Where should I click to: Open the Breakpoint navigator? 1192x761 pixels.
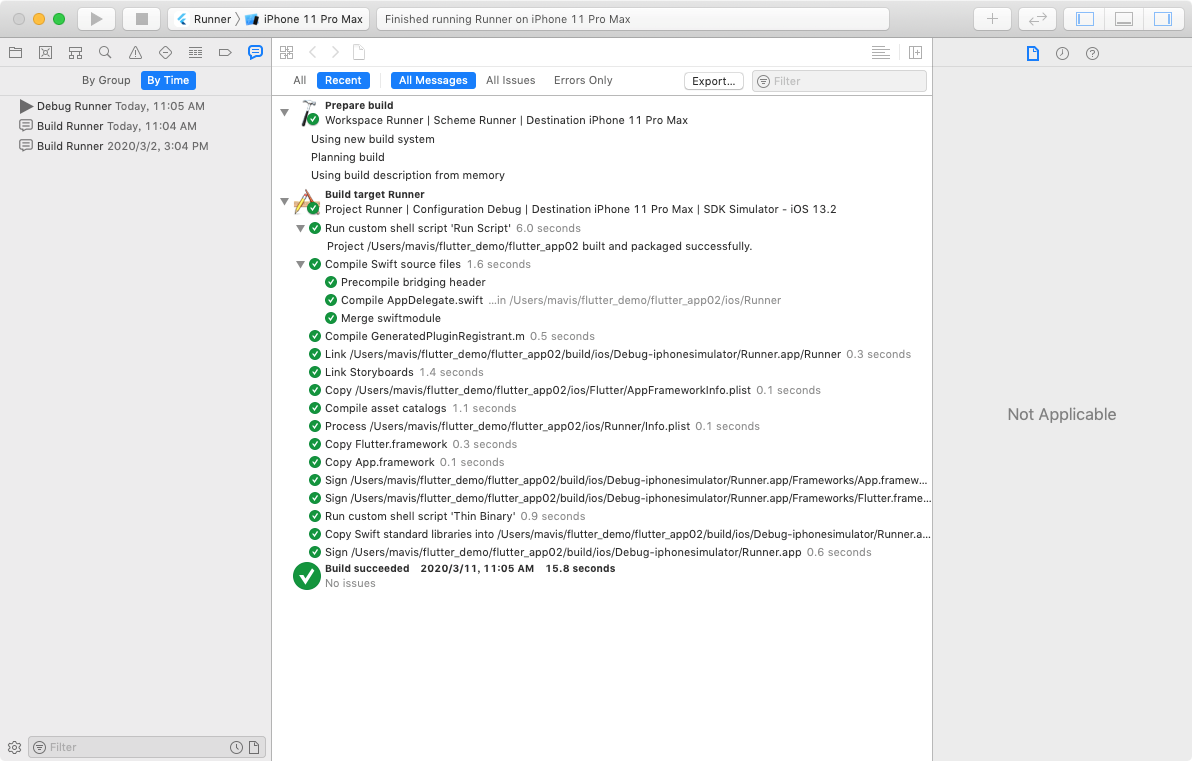point(225,52)
